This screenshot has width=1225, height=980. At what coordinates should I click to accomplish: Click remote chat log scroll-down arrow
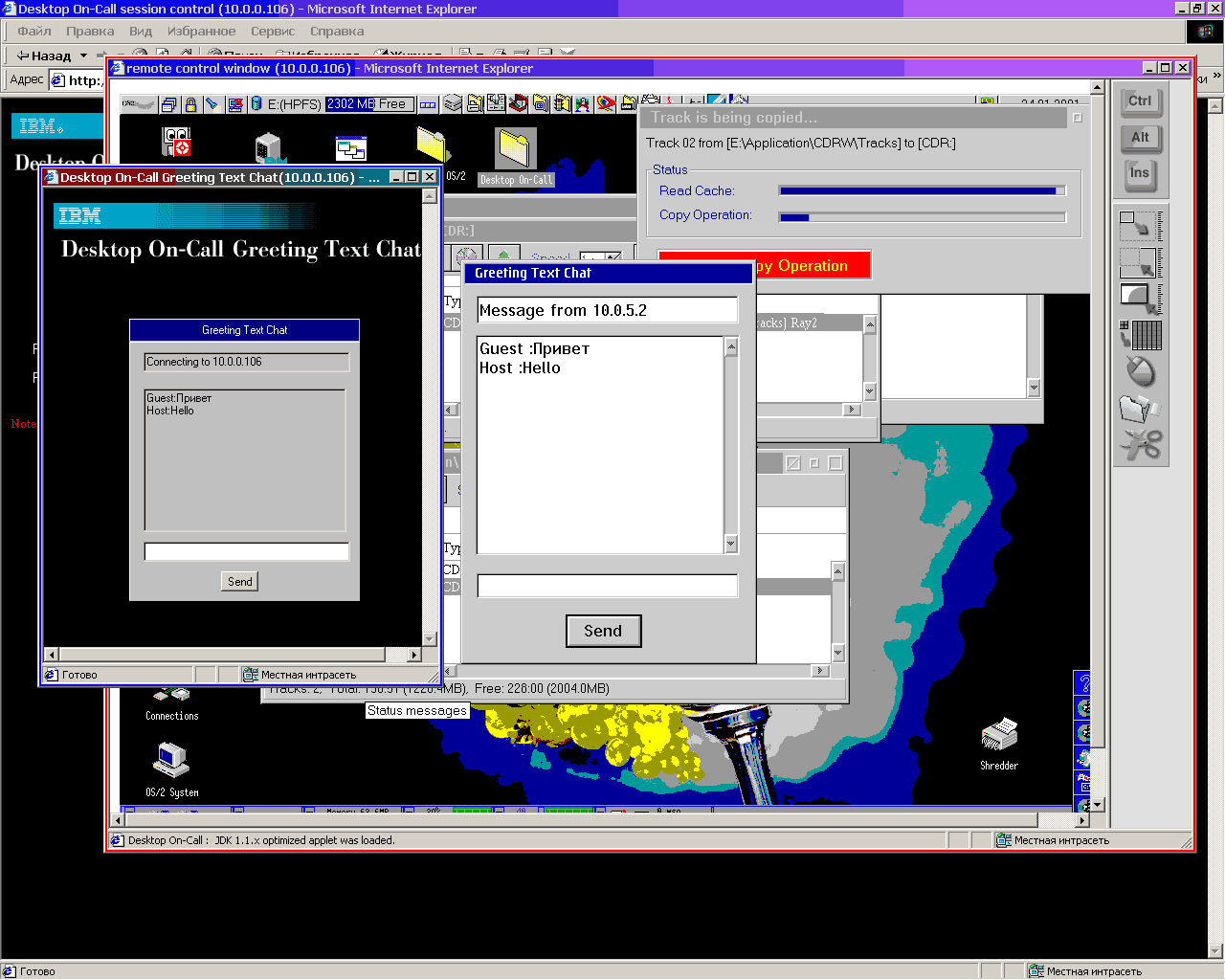[x=731, y=544]
